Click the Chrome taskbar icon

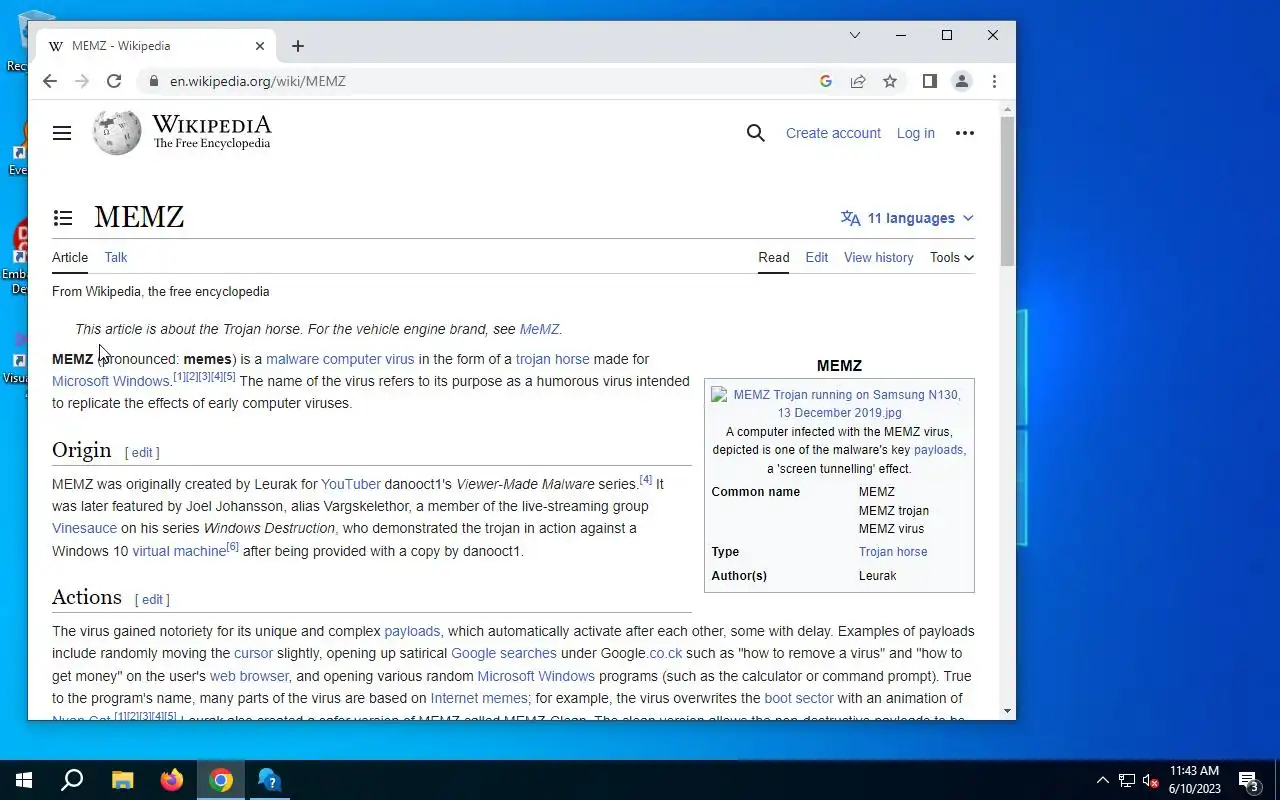click(221, 780)
